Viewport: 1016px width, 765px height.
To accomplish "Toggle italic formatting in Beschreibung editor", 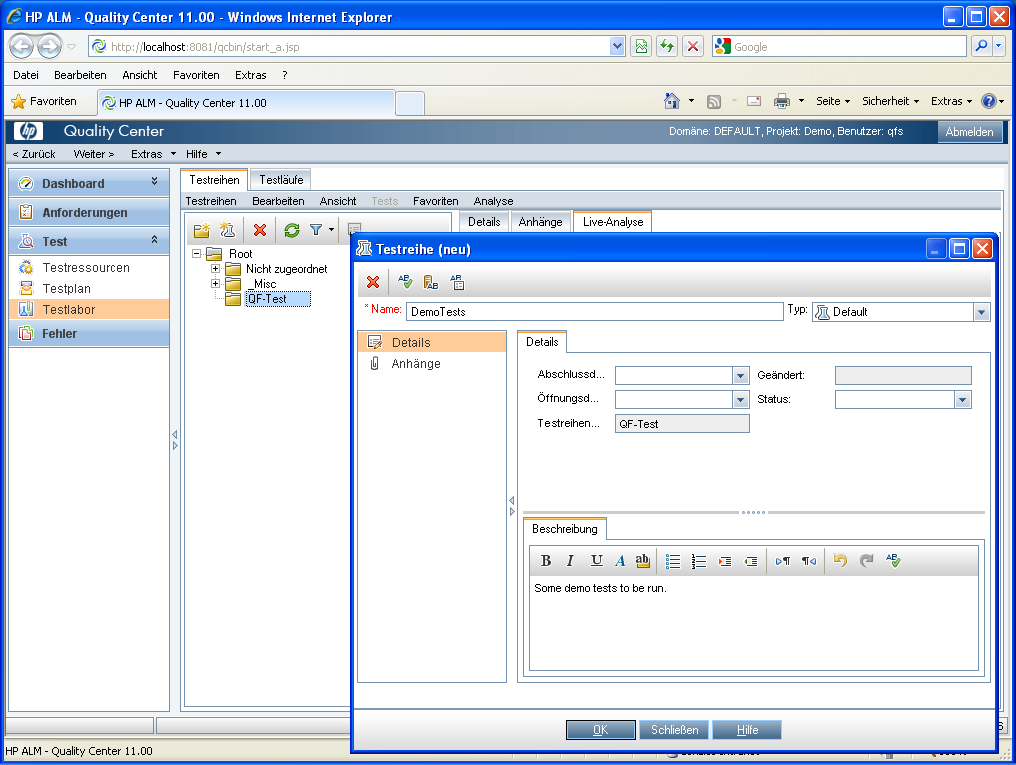I will [x=570, y=561].
